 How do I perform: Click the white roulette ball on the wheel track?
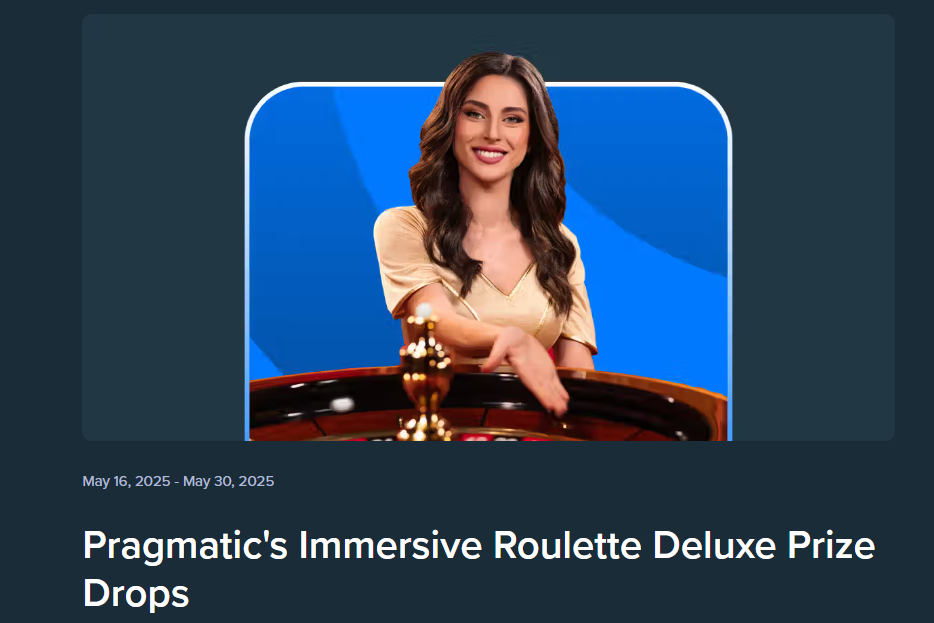341,405
